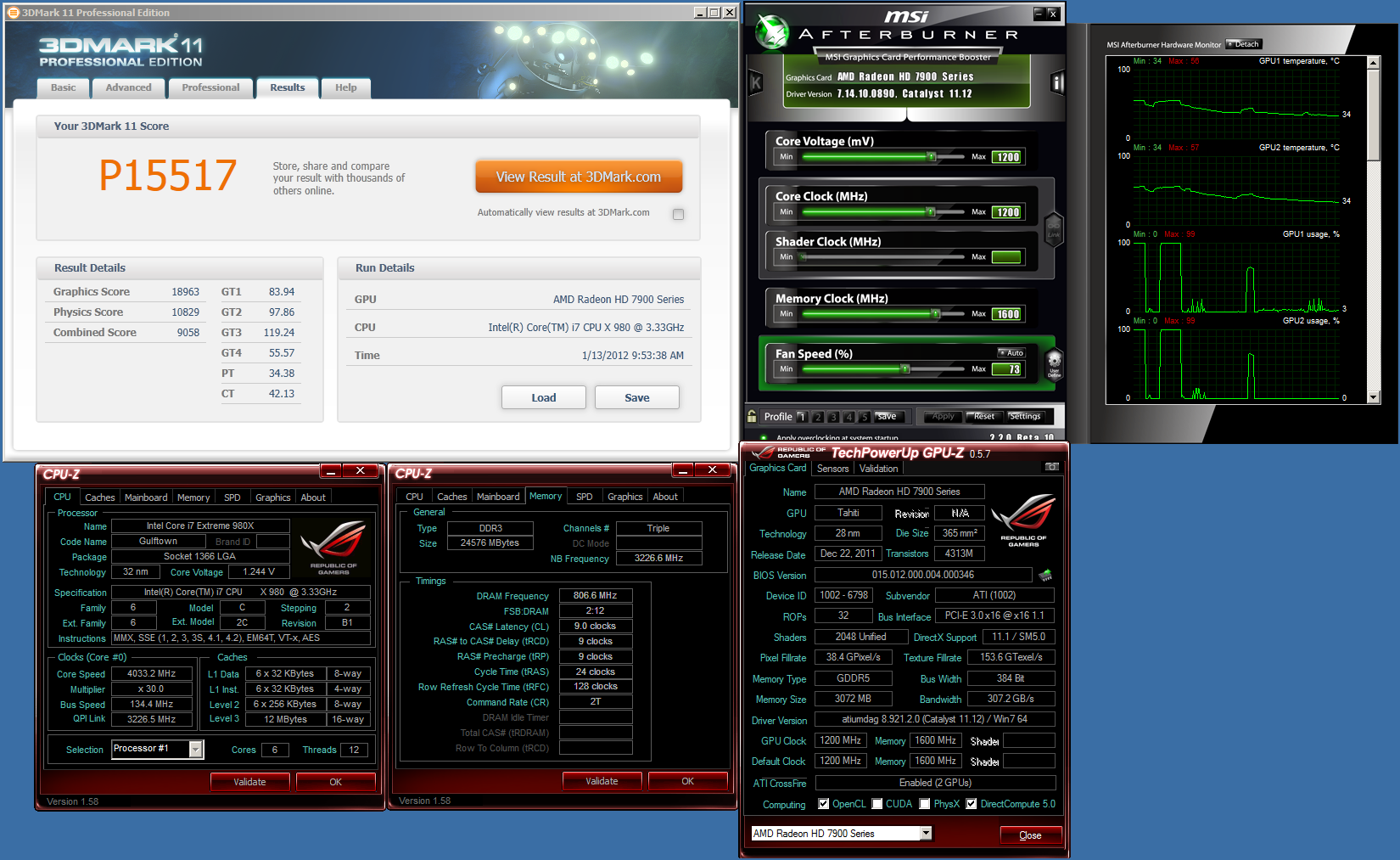
Task: Click the Memory Clock slider handle
Action: [935, 314]
